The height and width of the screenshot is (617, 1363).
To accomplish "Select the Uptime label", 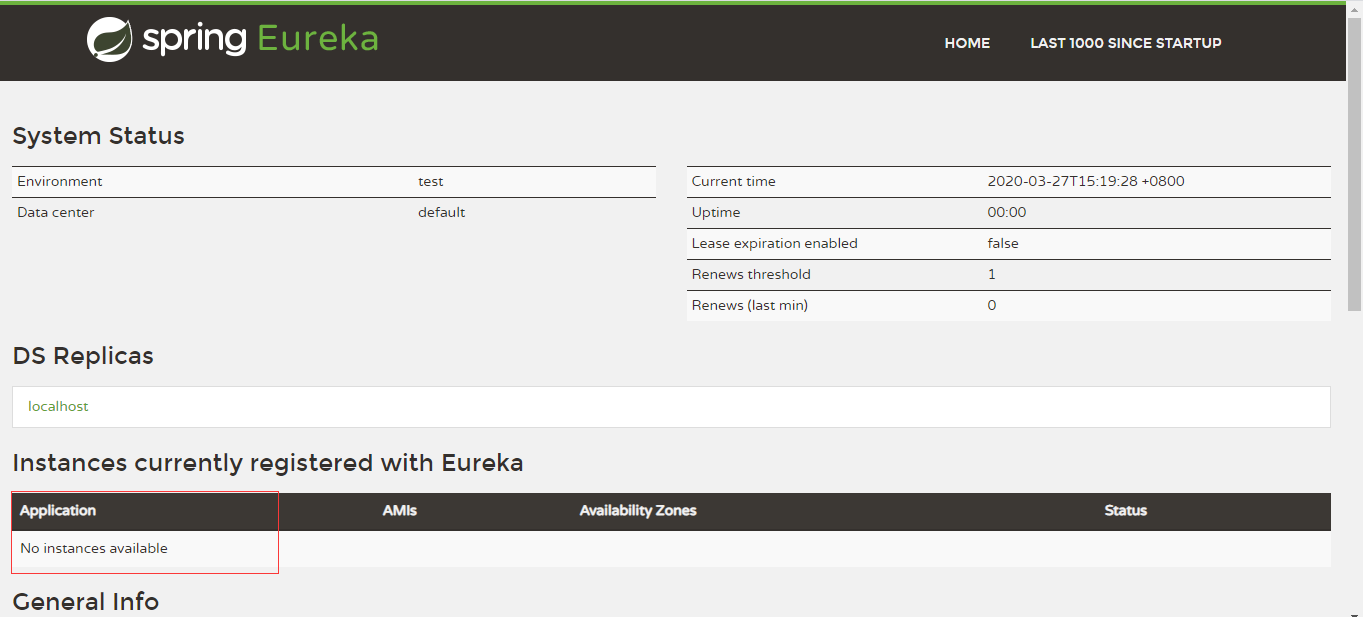I will (716, 212).
